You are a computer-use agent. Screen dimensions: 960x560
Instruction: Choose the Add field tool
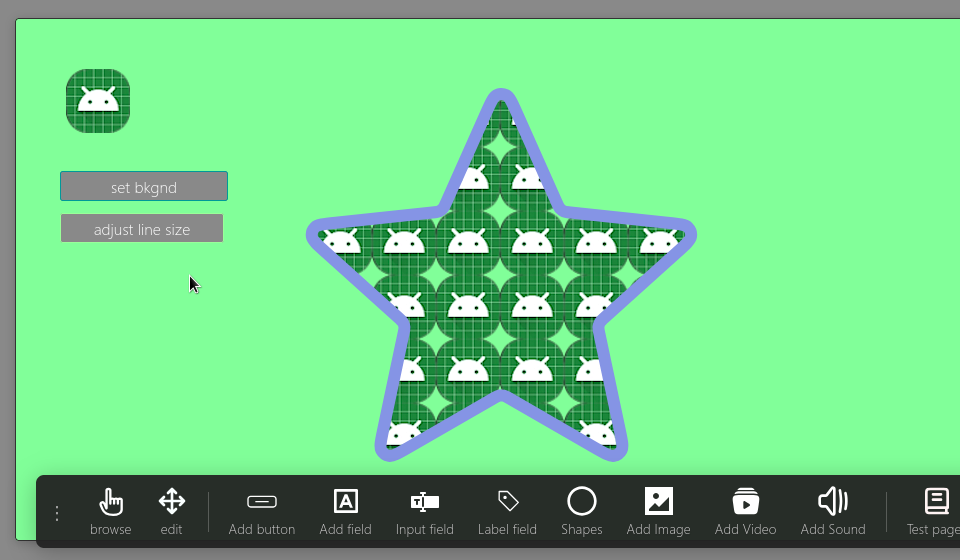[345, 511]
